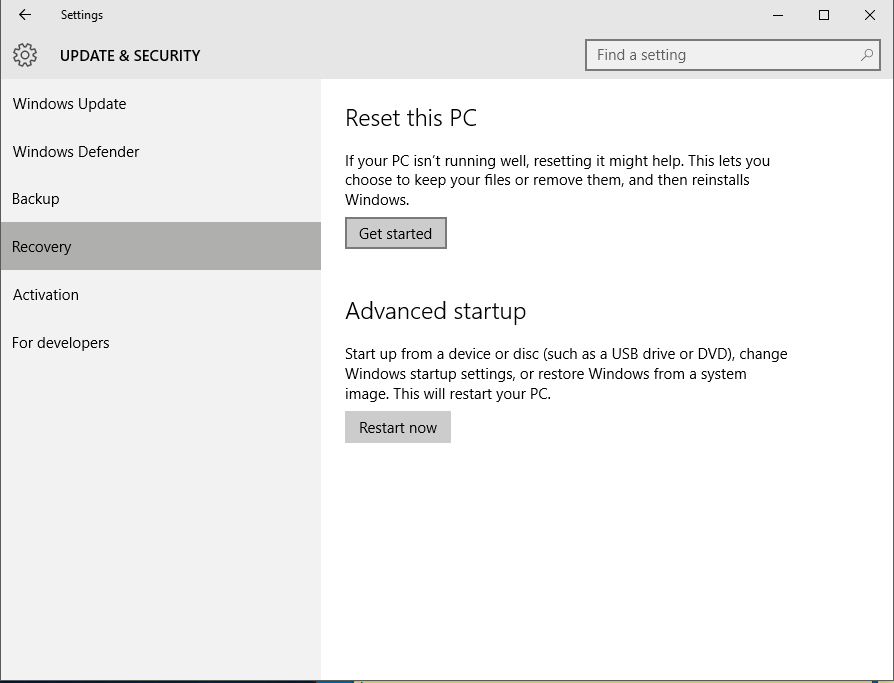Click the 'Start up from a device or disc' description
The image size is (894, 683).
point(566,373)
